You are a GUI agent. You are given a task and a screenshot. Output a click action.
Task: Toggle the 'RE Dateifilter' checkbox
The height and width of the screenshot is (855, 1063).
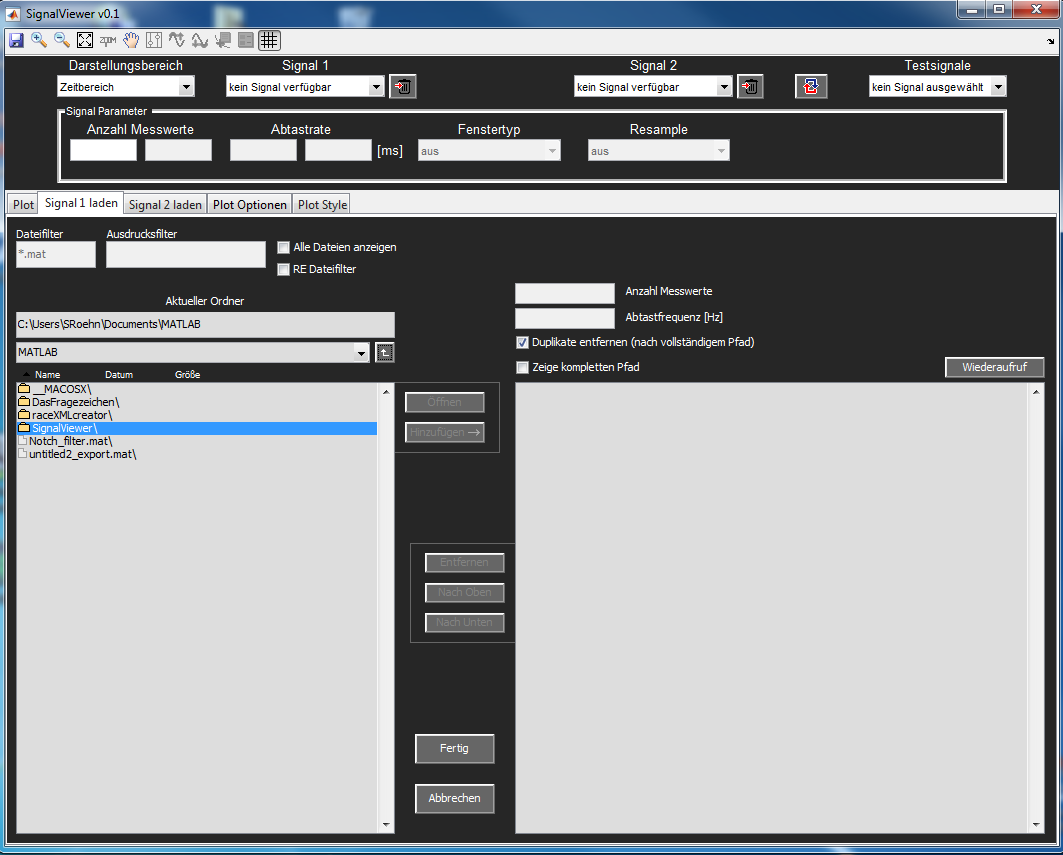pyautogui.click(x=284, y=269)
